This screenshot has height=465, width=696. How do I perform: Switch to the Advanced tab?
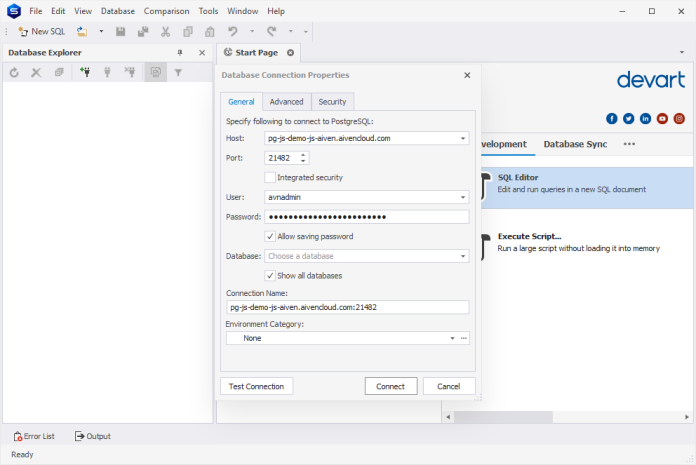pos(286,101)
